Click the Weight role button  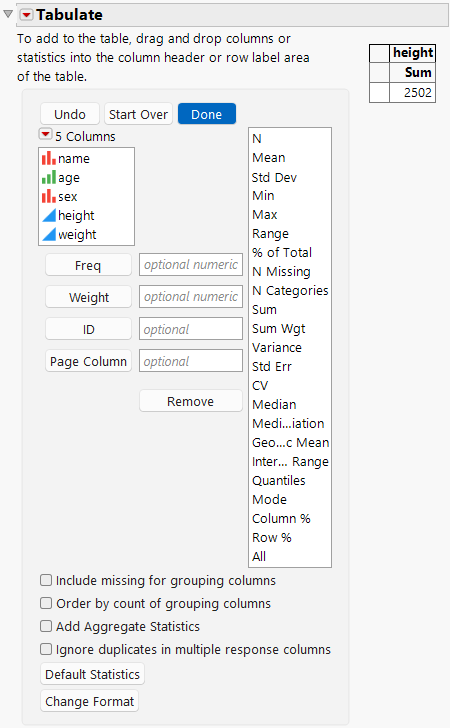88,298
